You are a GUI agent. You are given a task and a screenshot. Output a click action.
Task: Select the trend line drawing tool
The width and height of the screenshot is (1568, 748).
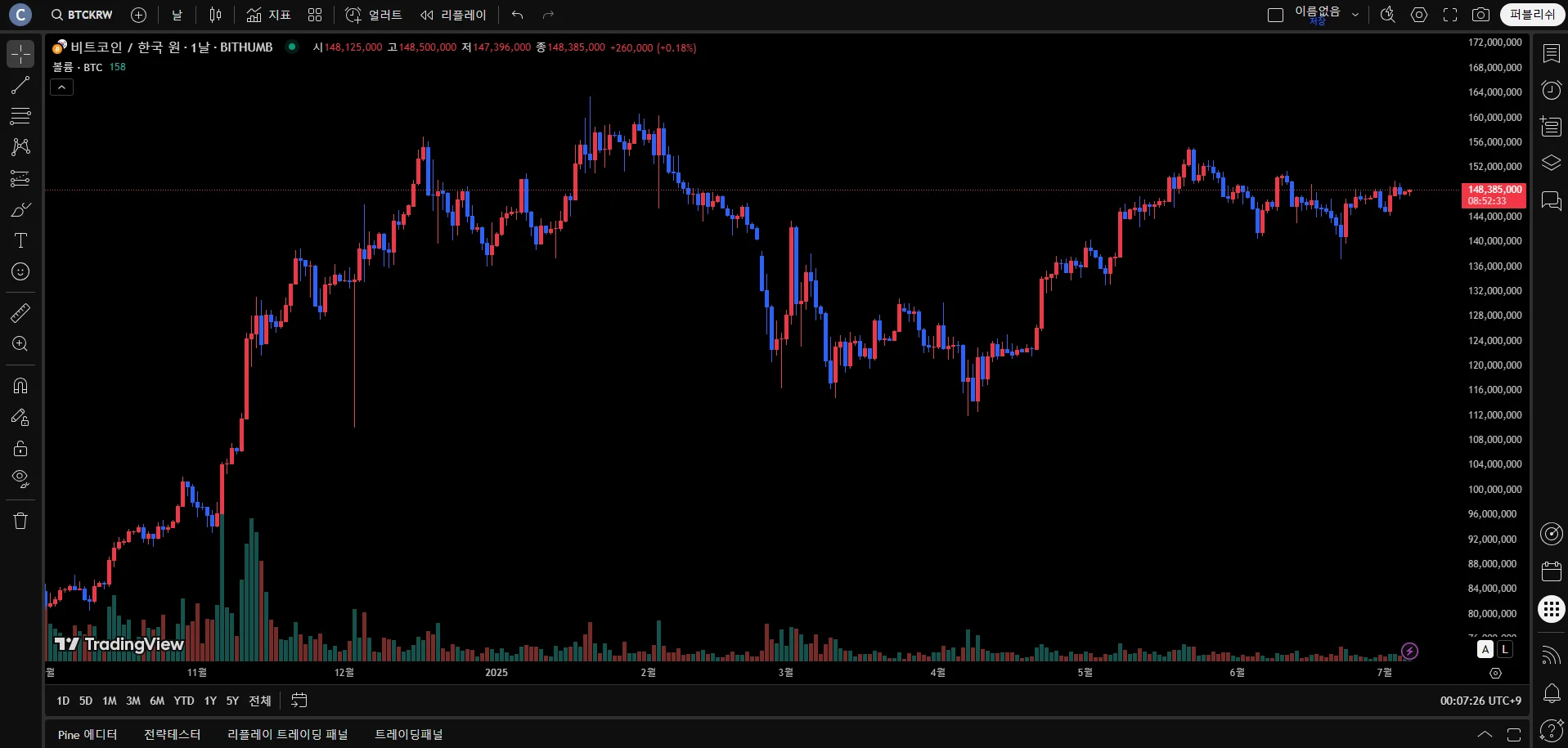click(x=20, y=85)
